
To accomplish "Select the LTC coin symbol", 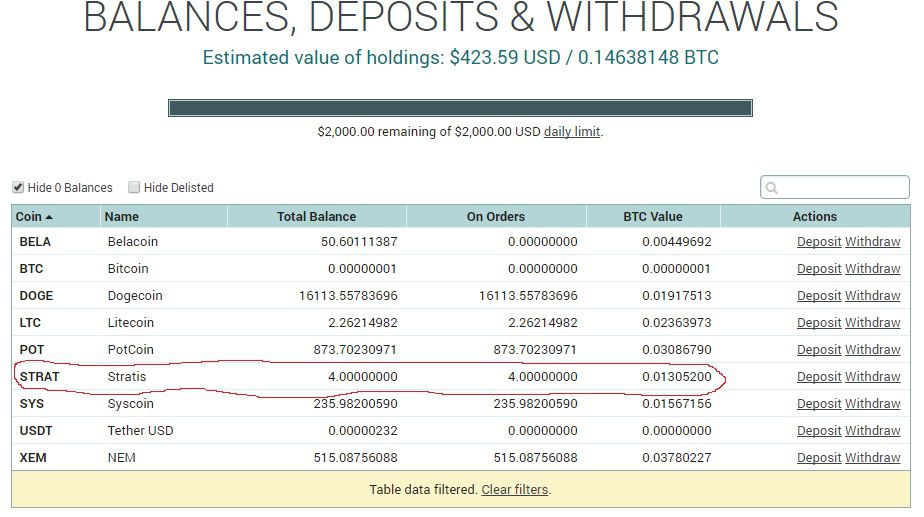I will pyautogui.click(x=30, y=323).
